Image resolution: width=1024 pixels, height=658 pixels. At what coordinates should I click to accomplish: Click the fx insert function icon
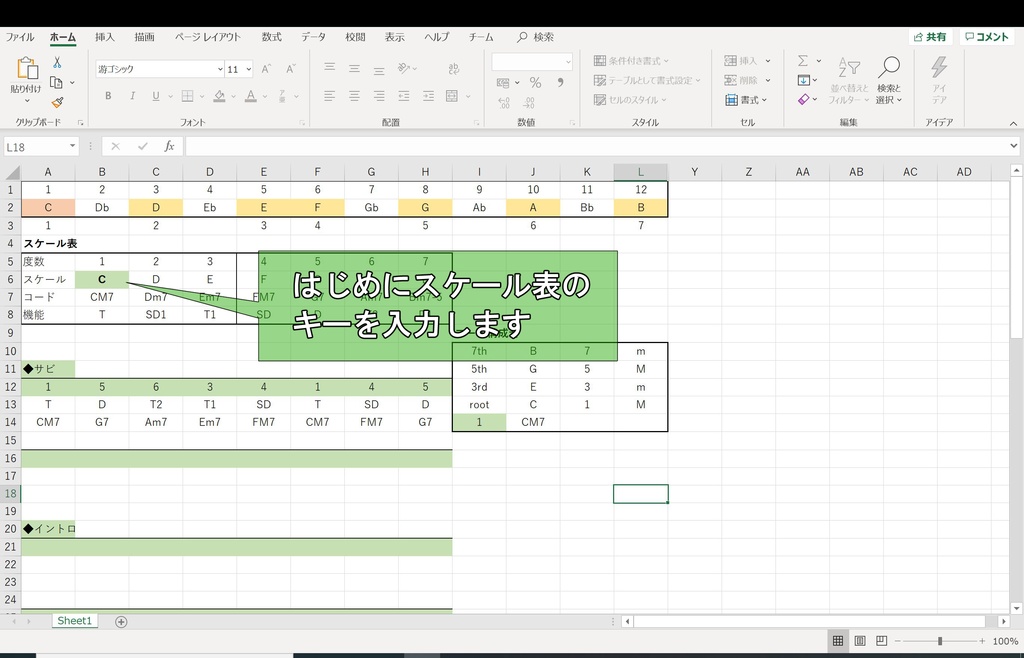point(169,146)
